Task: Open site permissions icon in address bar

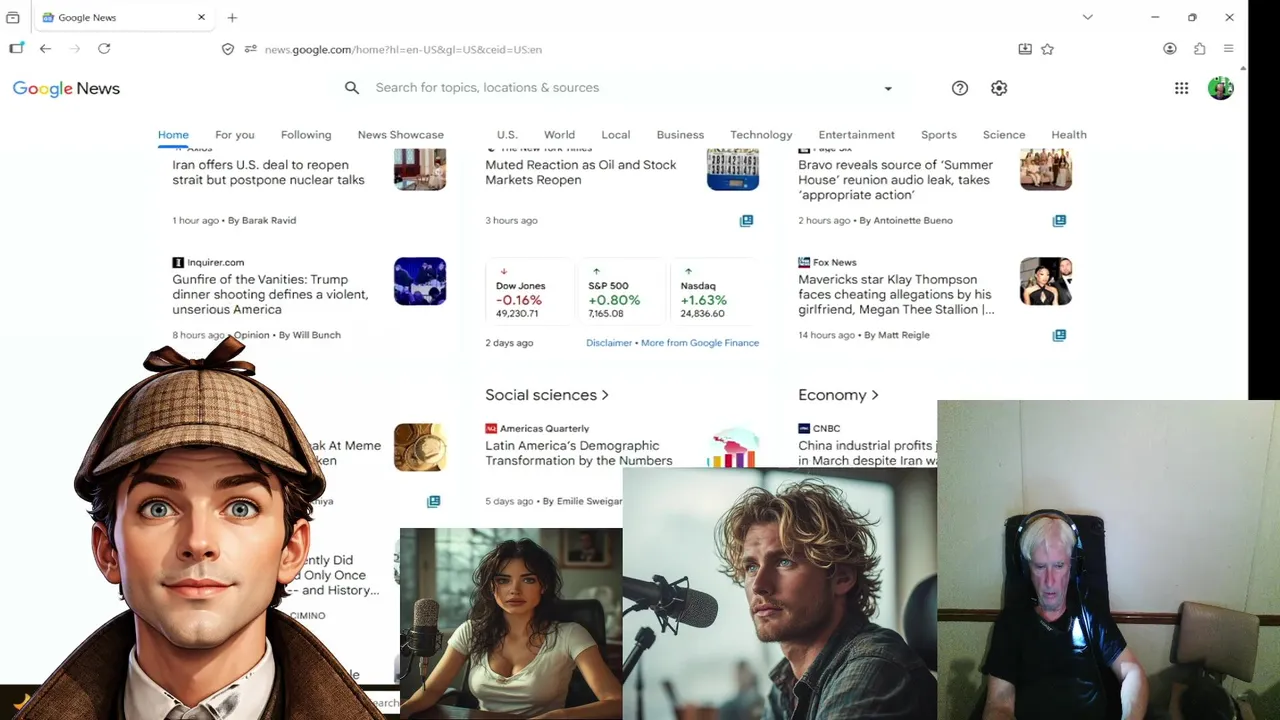Action: (250, 49)
